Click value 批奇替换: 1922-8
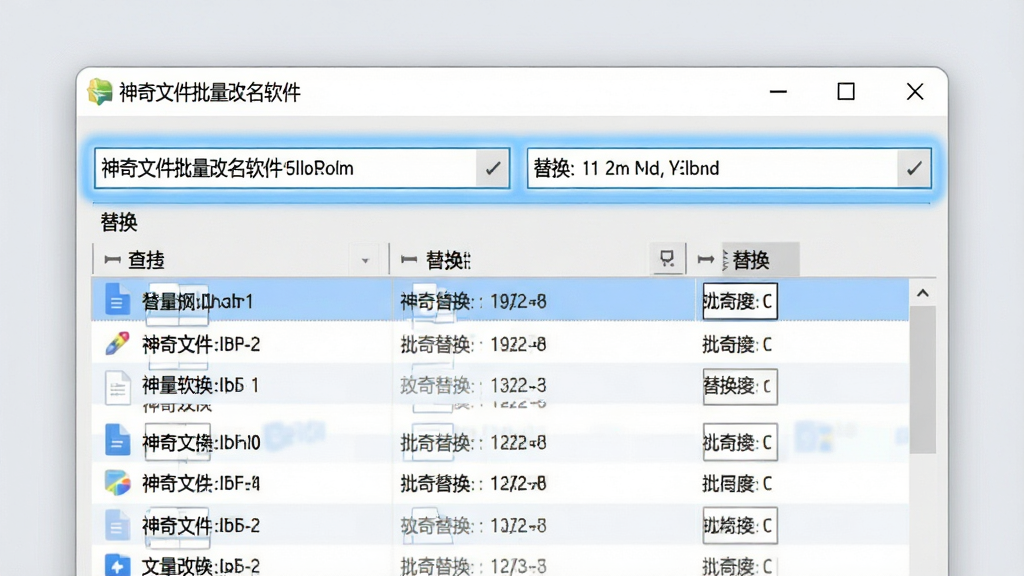This screenshot has height=576, width=1024. point(473,344)
